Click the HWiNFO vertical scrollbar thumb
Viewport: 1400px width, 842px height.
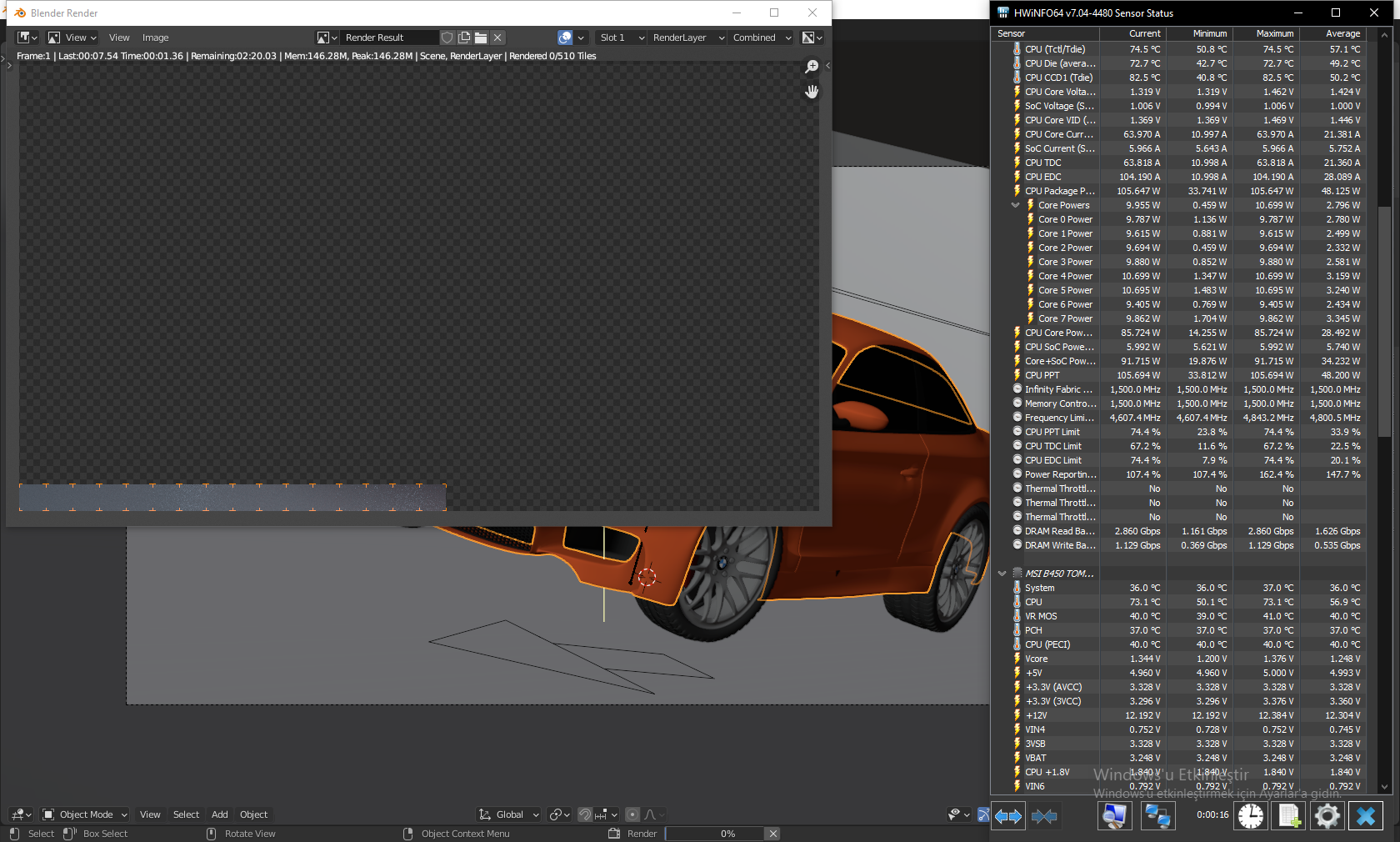click(1384, 320)
